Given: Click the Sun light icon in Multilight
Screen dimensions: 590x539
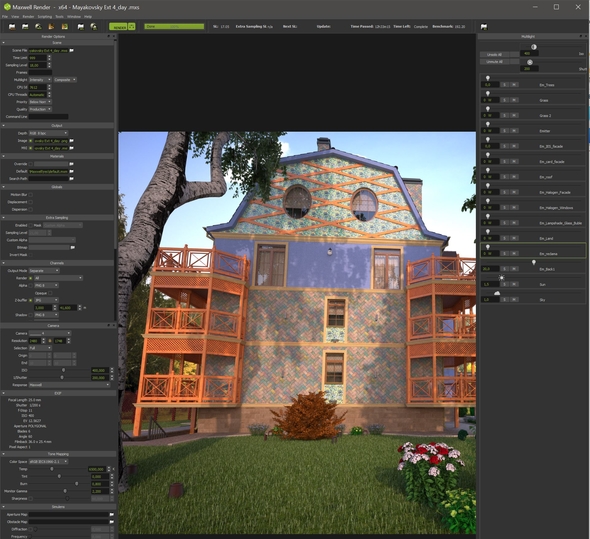Looking at the screenshot, I should tap(501, 278).
